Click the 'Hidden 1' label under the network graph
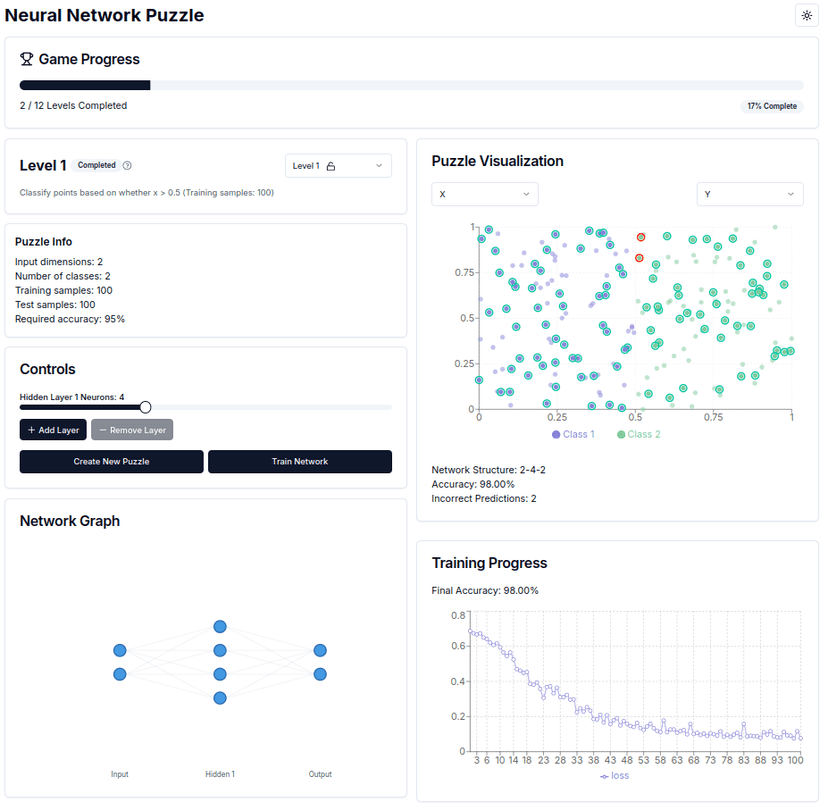Screen dimensions: 828x810 (220, 774)
